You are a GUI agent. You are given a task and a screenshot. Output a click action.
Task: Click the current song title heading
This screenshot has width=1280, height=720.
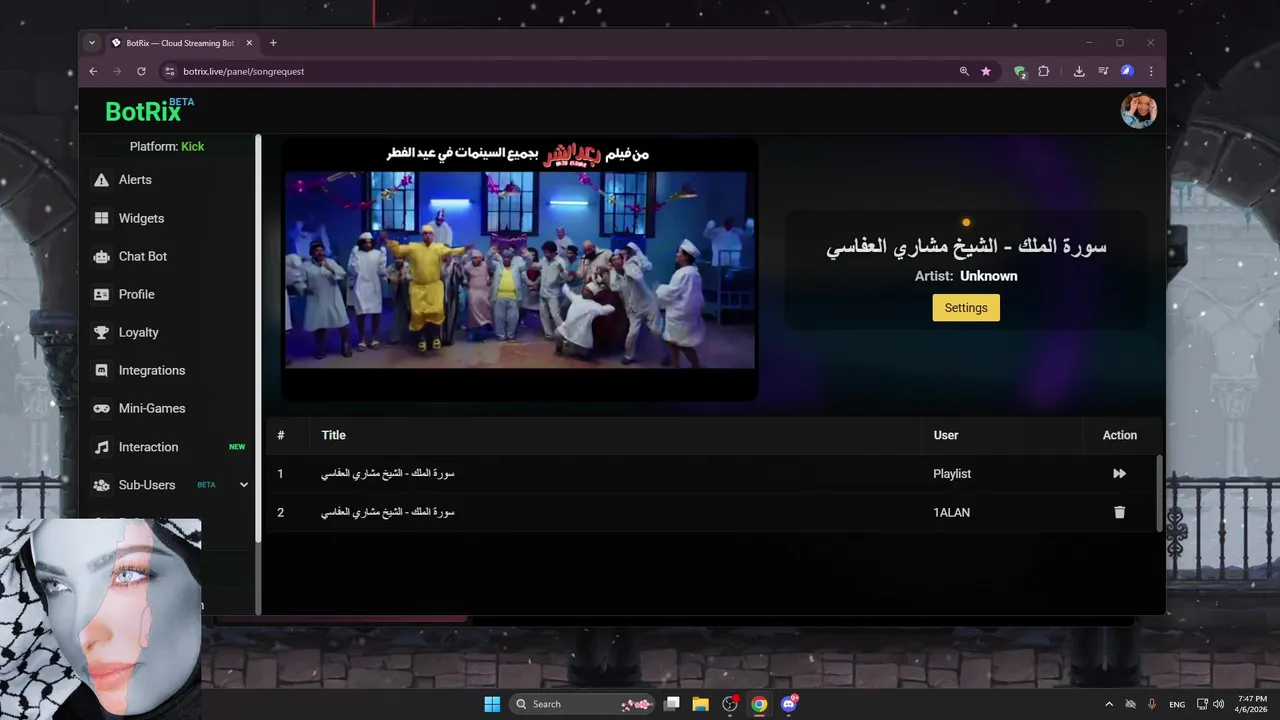click(x=966, y=247)
